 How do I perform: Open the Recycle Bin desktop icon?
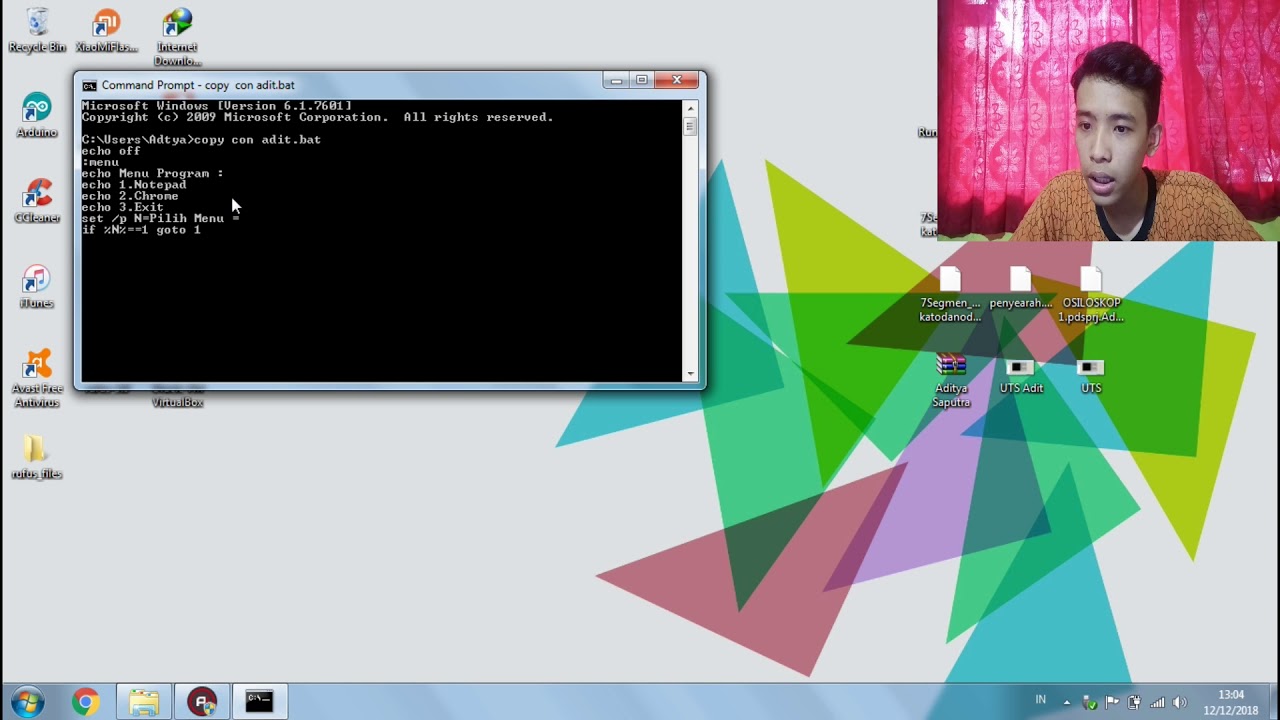[x=37, y=30]
